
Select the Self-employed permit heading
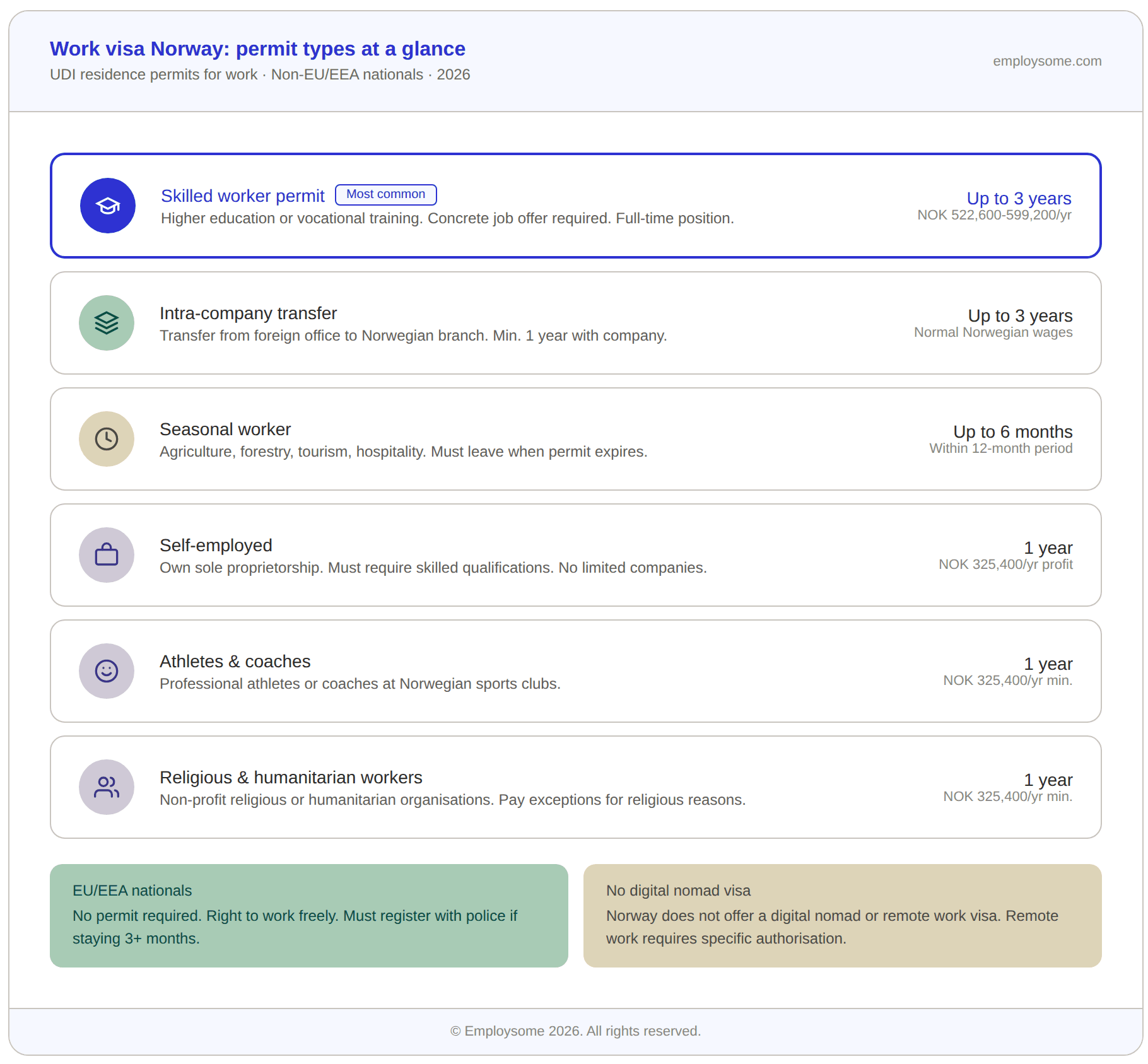216,546
